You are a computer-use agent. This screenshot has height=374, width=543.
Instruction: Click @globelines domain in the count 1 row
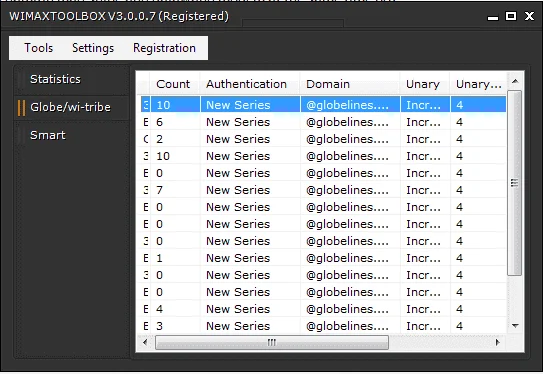pyautogui.click(x=347, y=258)
